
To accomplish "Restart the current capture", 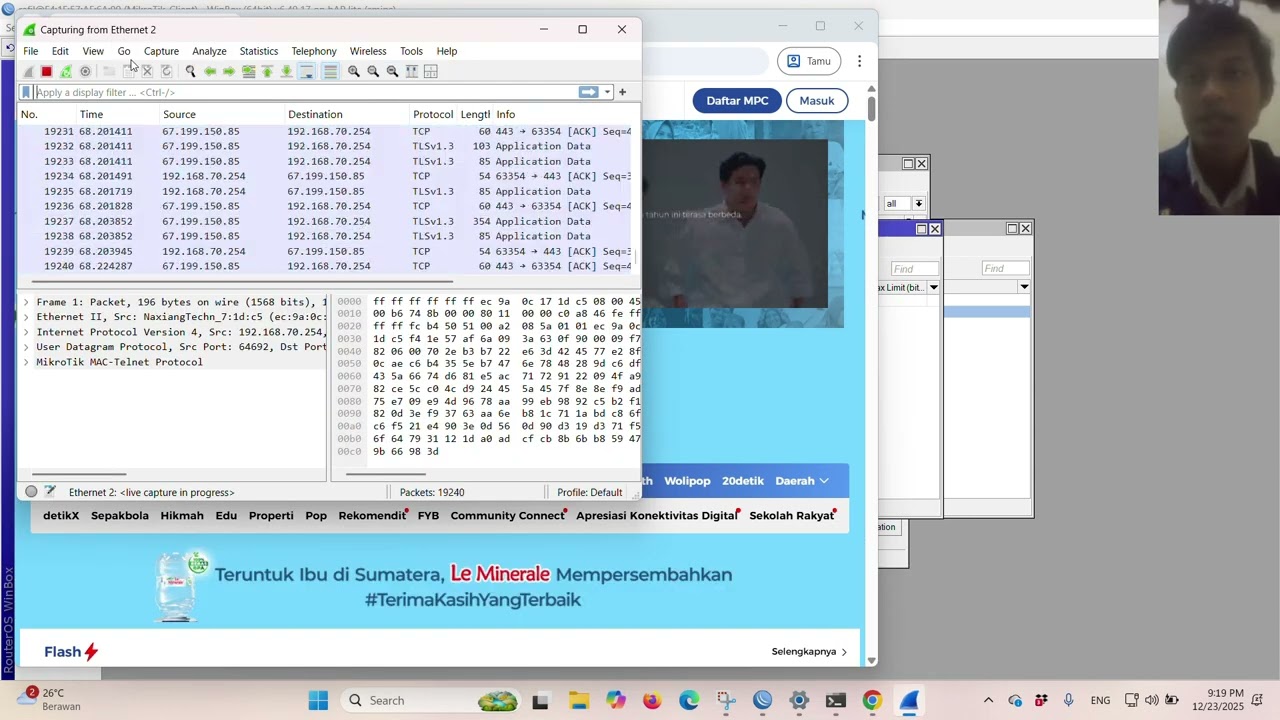I will (x=66, y=71).
